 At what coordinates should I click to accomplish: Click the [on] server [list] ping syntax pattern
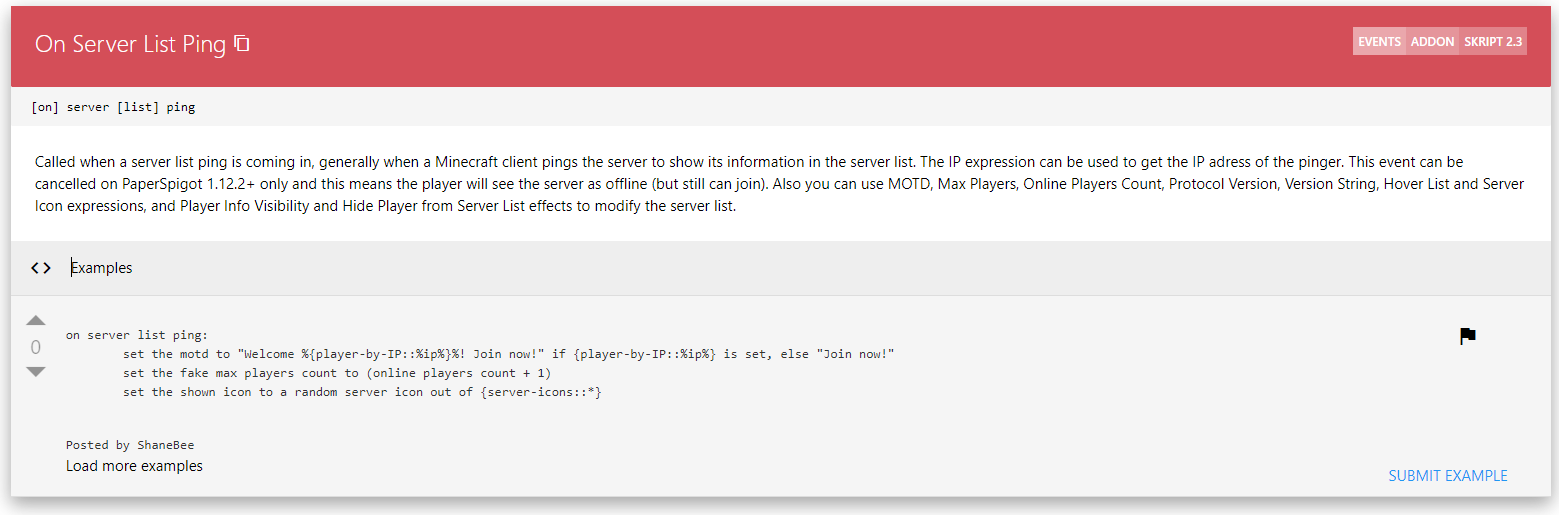pos(113,107)
